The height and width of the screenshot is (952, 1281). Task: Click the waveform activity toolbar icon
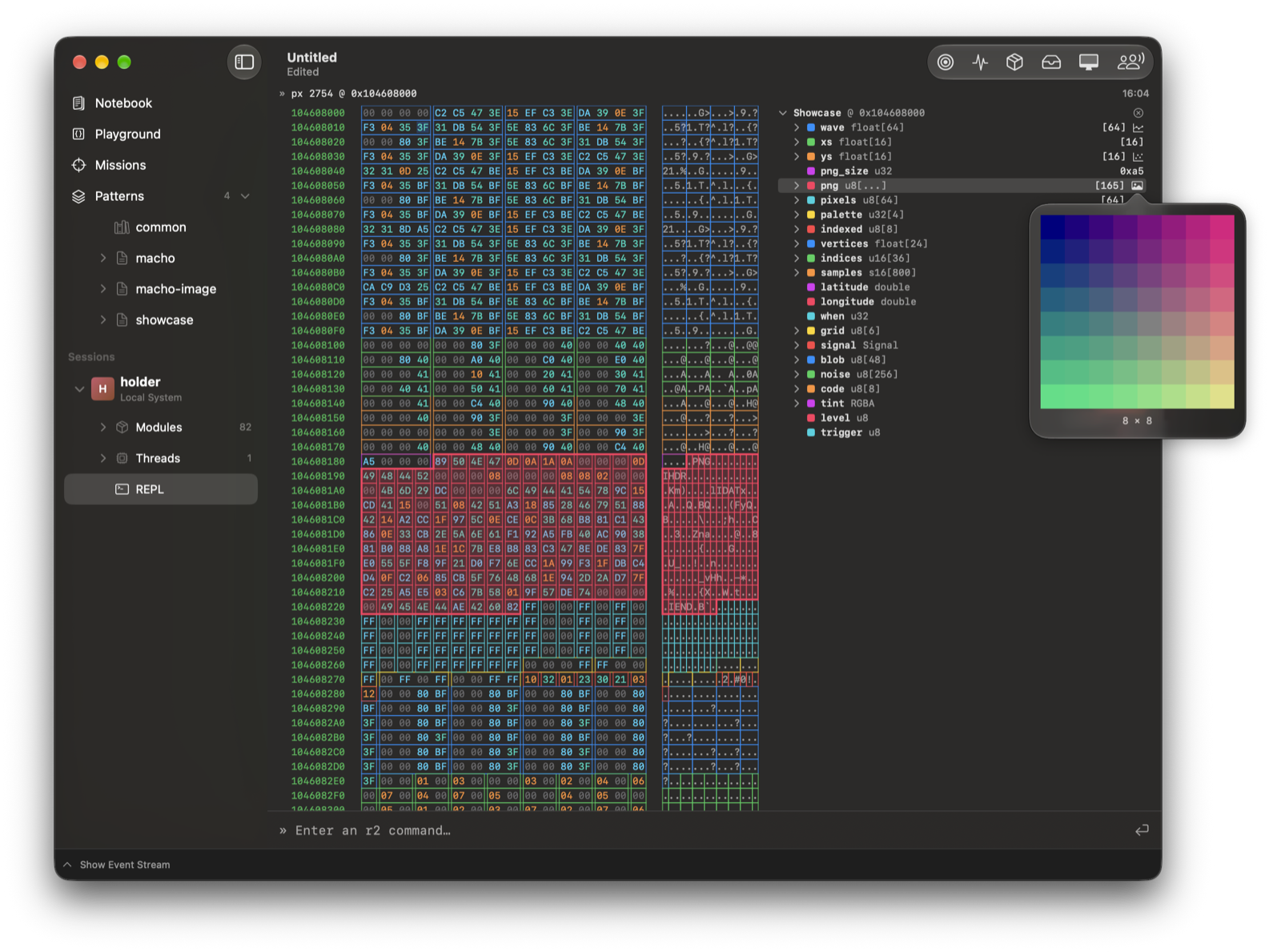(x=980, y=62)
